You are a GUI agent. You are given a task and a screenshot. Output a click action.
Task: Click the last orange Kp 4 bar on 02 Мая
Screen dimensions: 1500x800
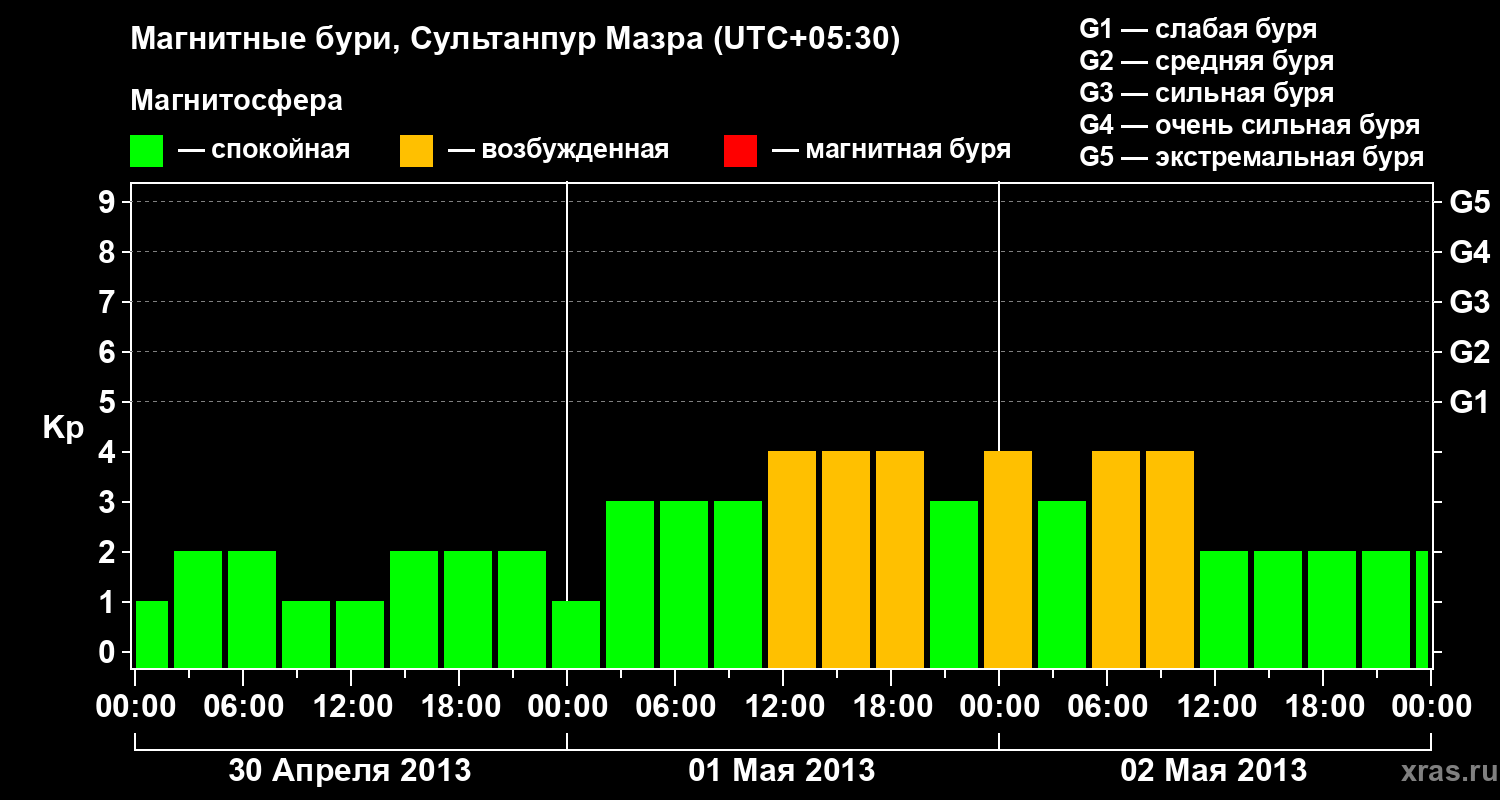1170,559
